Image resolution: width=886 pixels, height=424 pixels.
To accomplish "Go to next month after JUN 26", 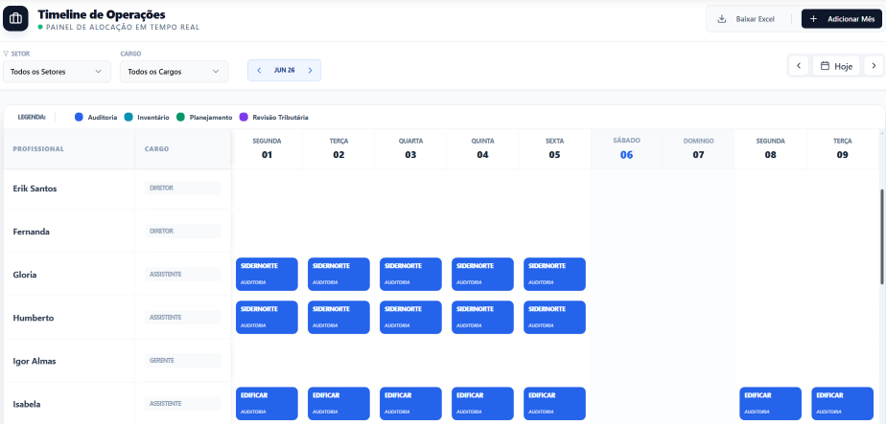I will (310, 70).
